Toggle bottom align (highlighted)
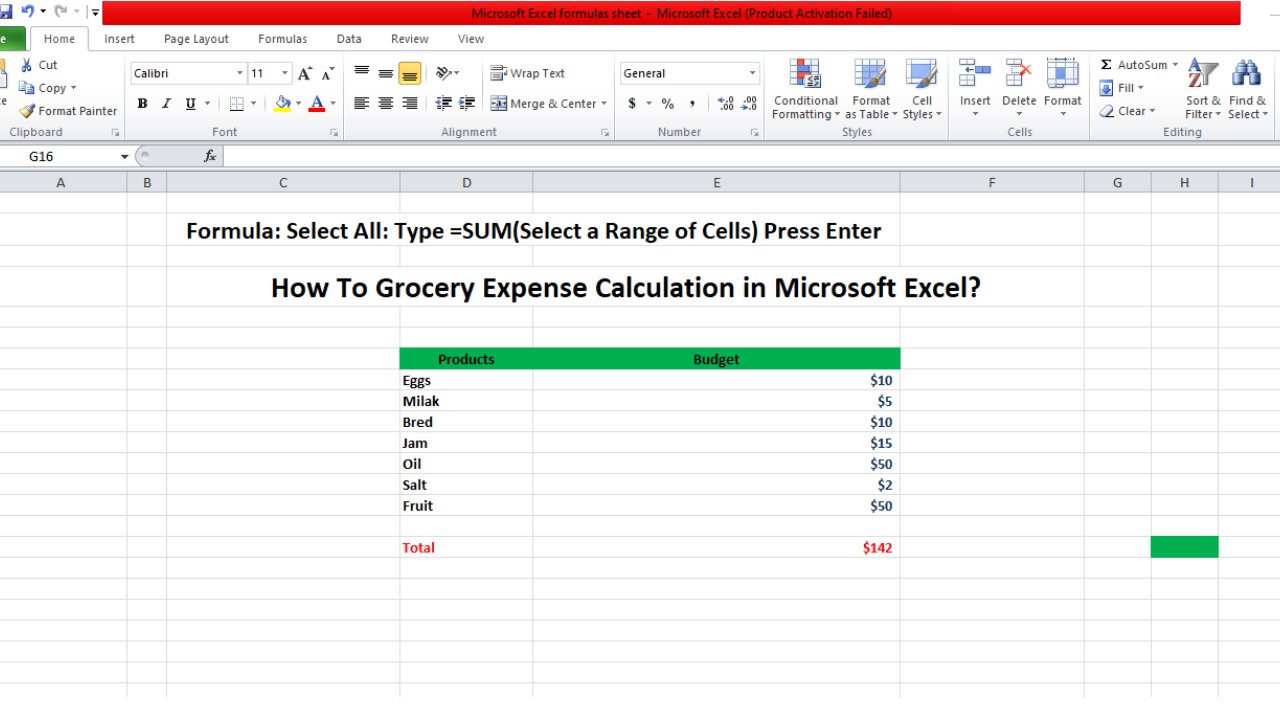This screenshot has height=720, width=1280. [x=409, y=73]
